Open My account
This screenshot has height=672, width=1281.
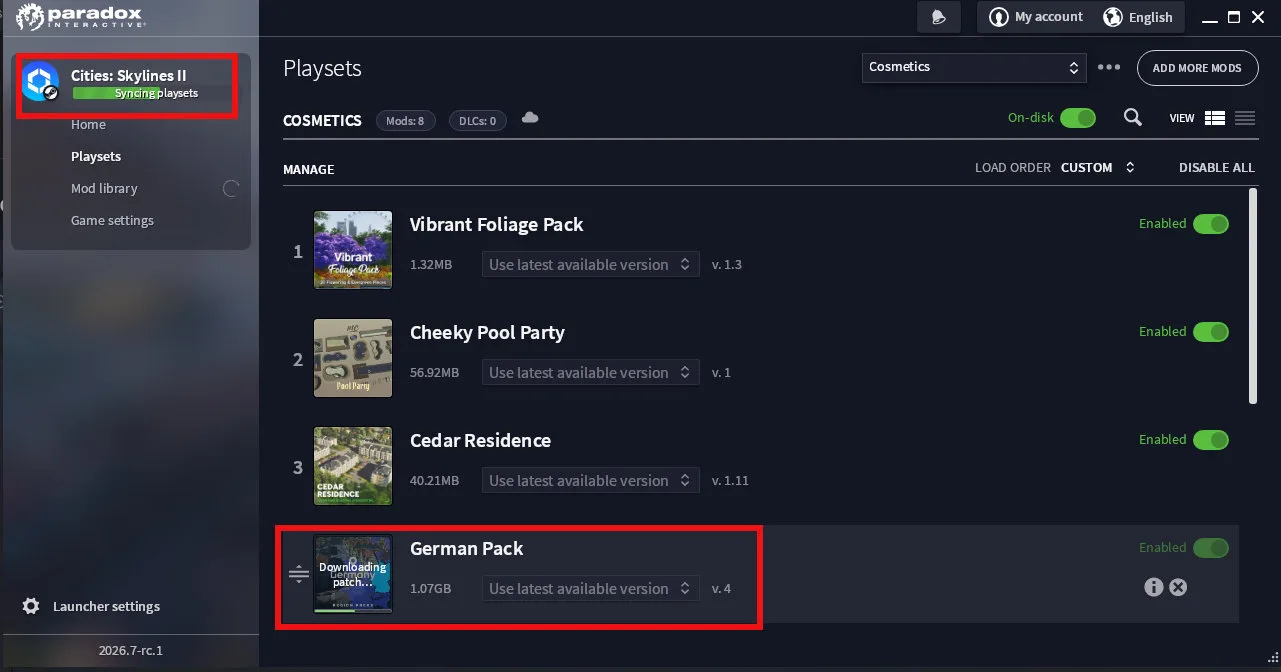[1048, 17]
